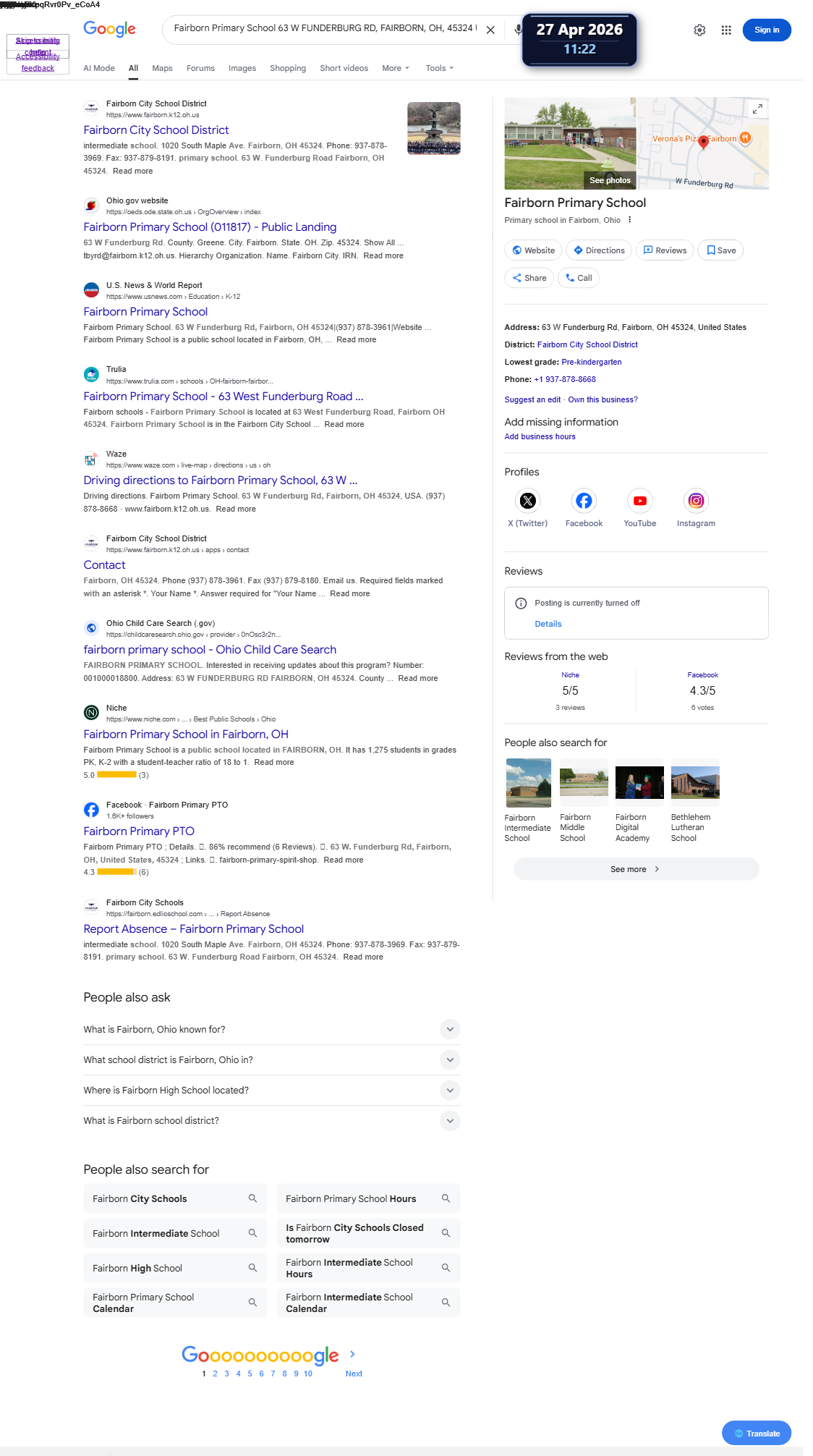
Task: Click Add business hours link
Action: pos(540,436)
